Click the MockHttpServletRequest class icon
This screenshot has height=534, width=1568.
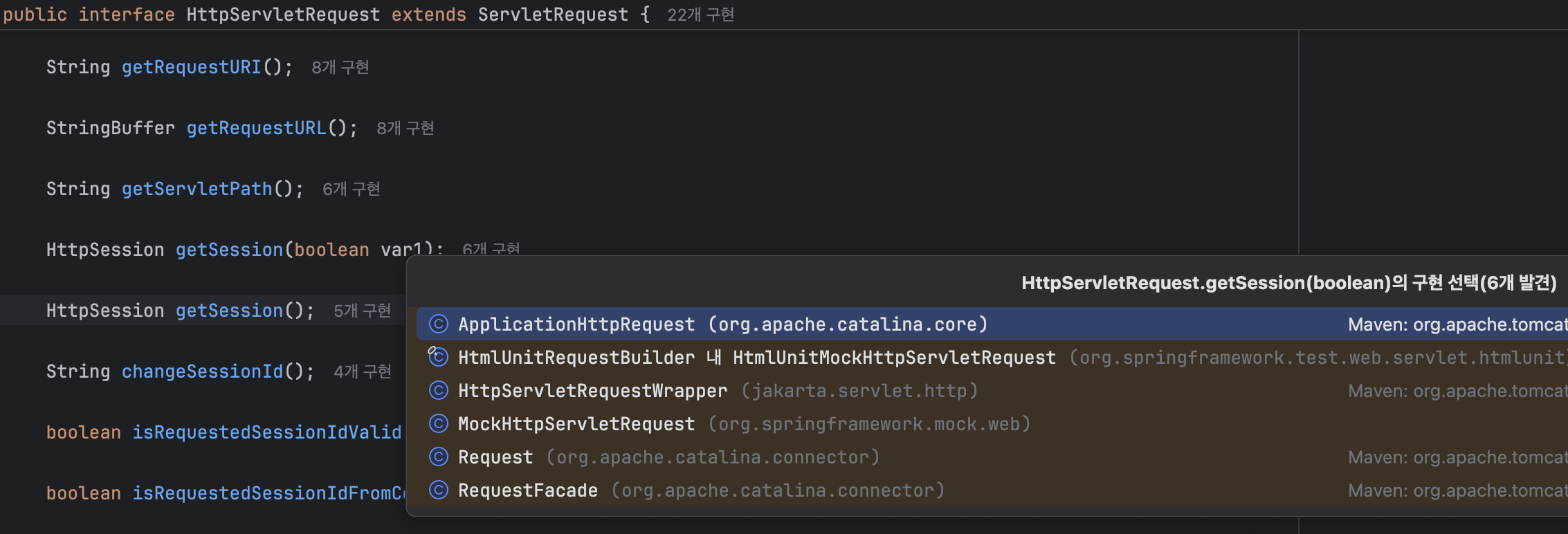[x=439, y=423]
